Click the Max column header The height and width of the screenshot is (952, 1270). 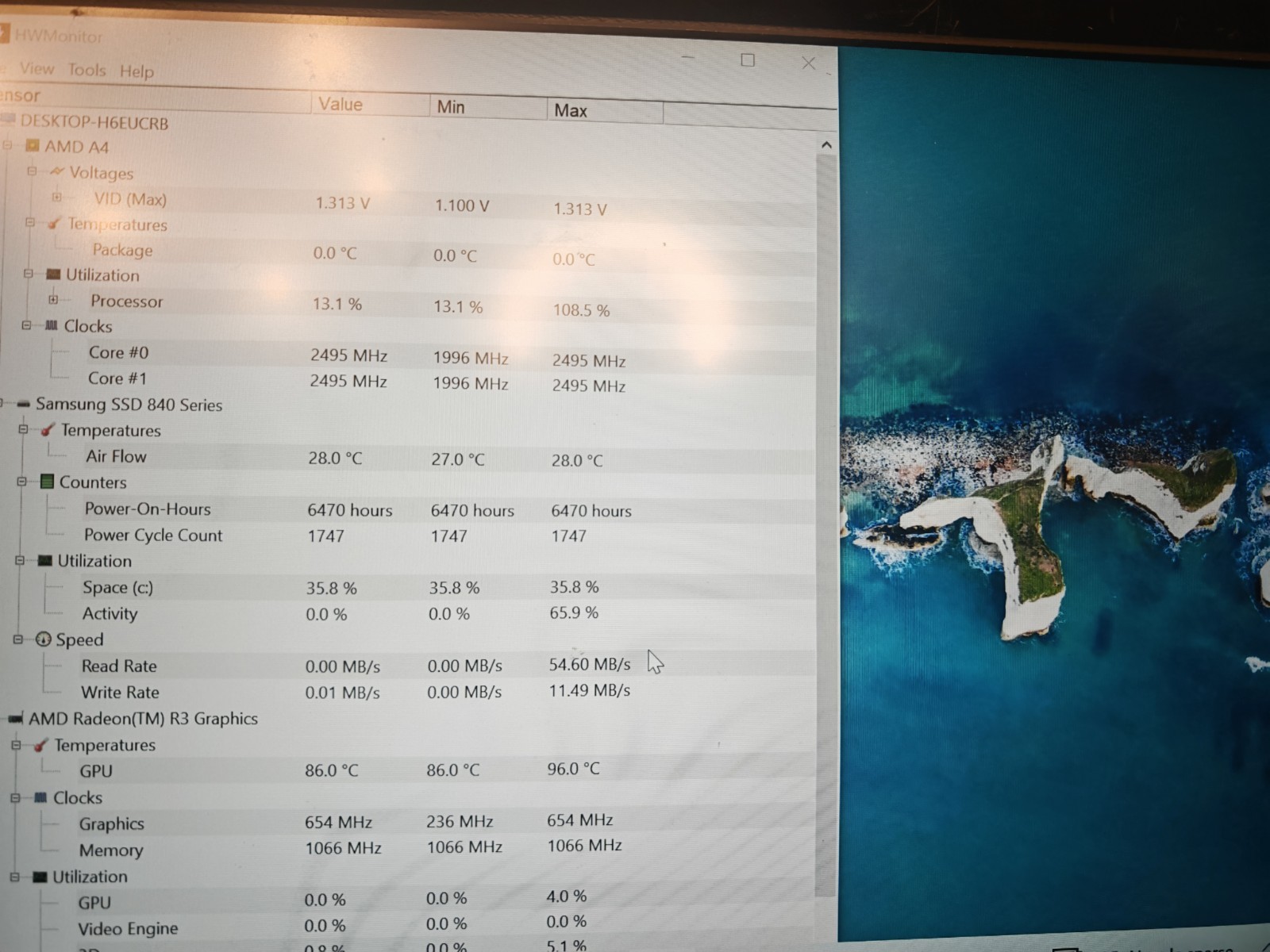click(604, 110)
